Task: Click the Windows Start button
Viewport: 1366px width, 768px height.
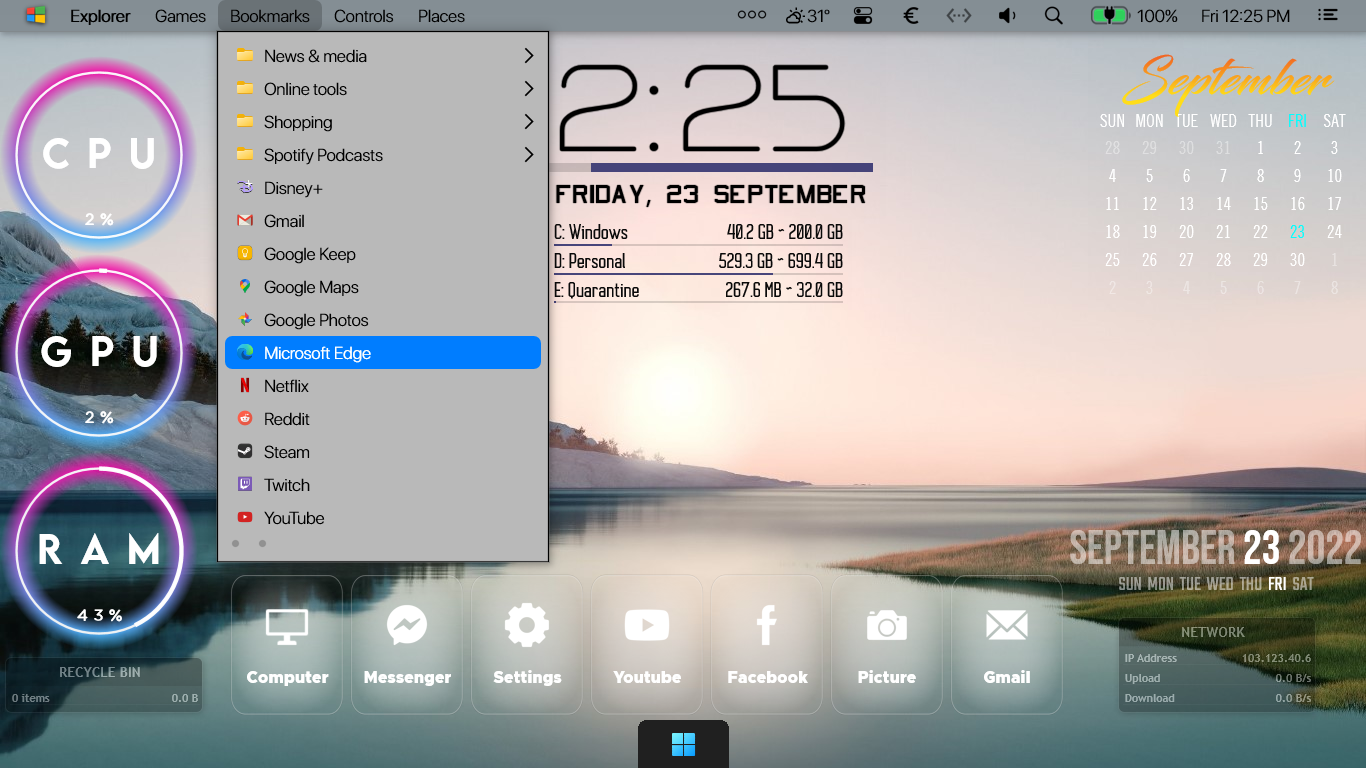Action: coord(683,744)
